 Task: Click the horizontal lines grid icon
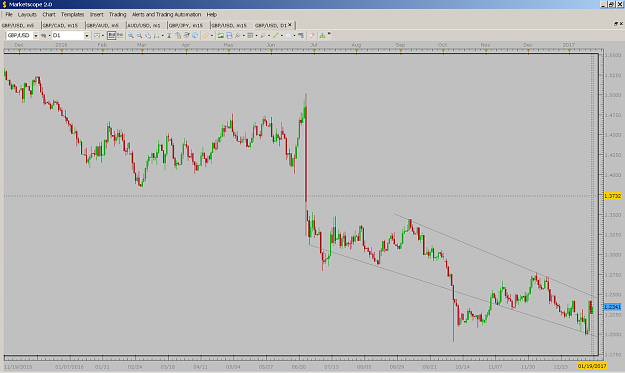coord(250,35)
